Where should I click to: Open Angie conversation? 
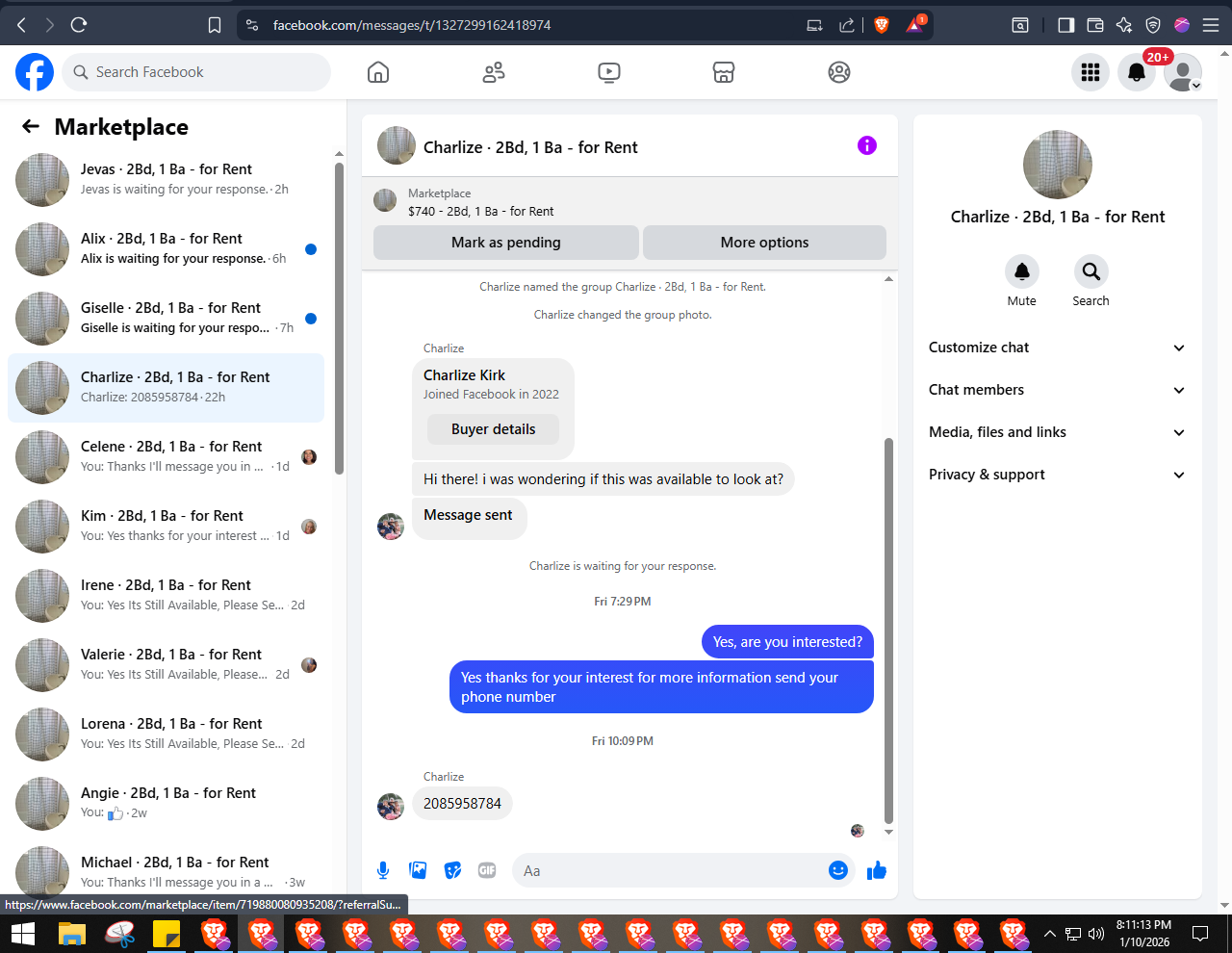tap(166, 804)
